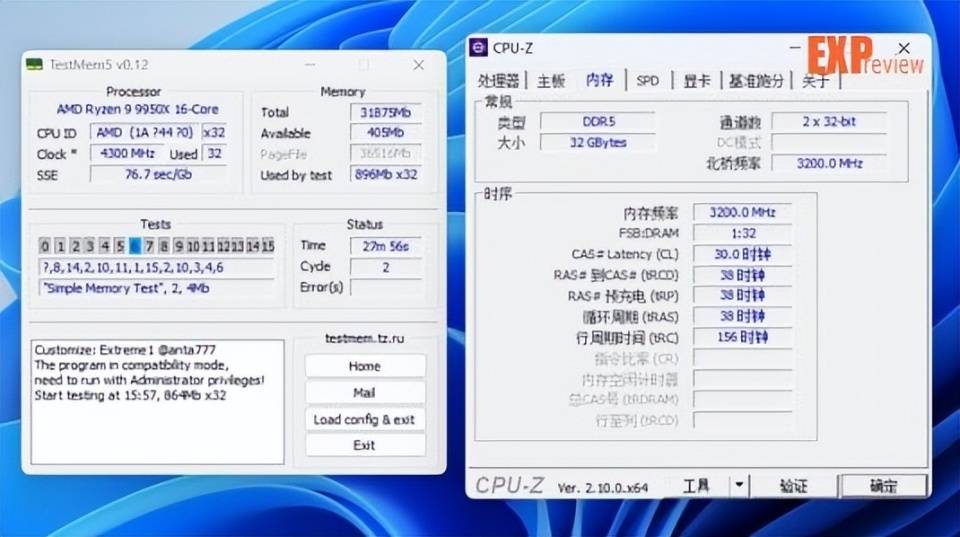The image size is (960, 537).
Task: Click the TestMem5 app icon in title bar
Action: click(34, 64)
